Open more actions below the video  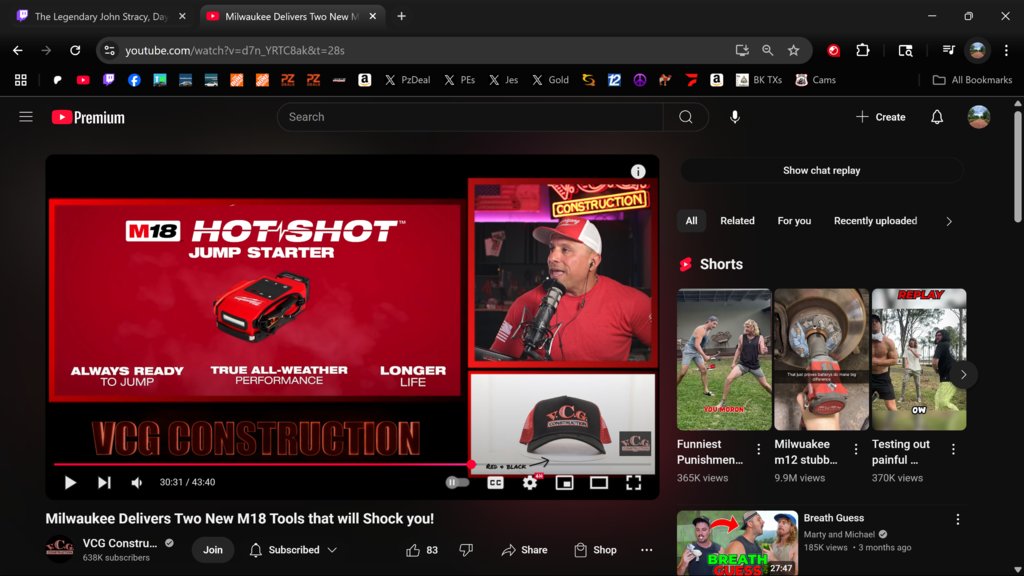[x=647, y=550]
